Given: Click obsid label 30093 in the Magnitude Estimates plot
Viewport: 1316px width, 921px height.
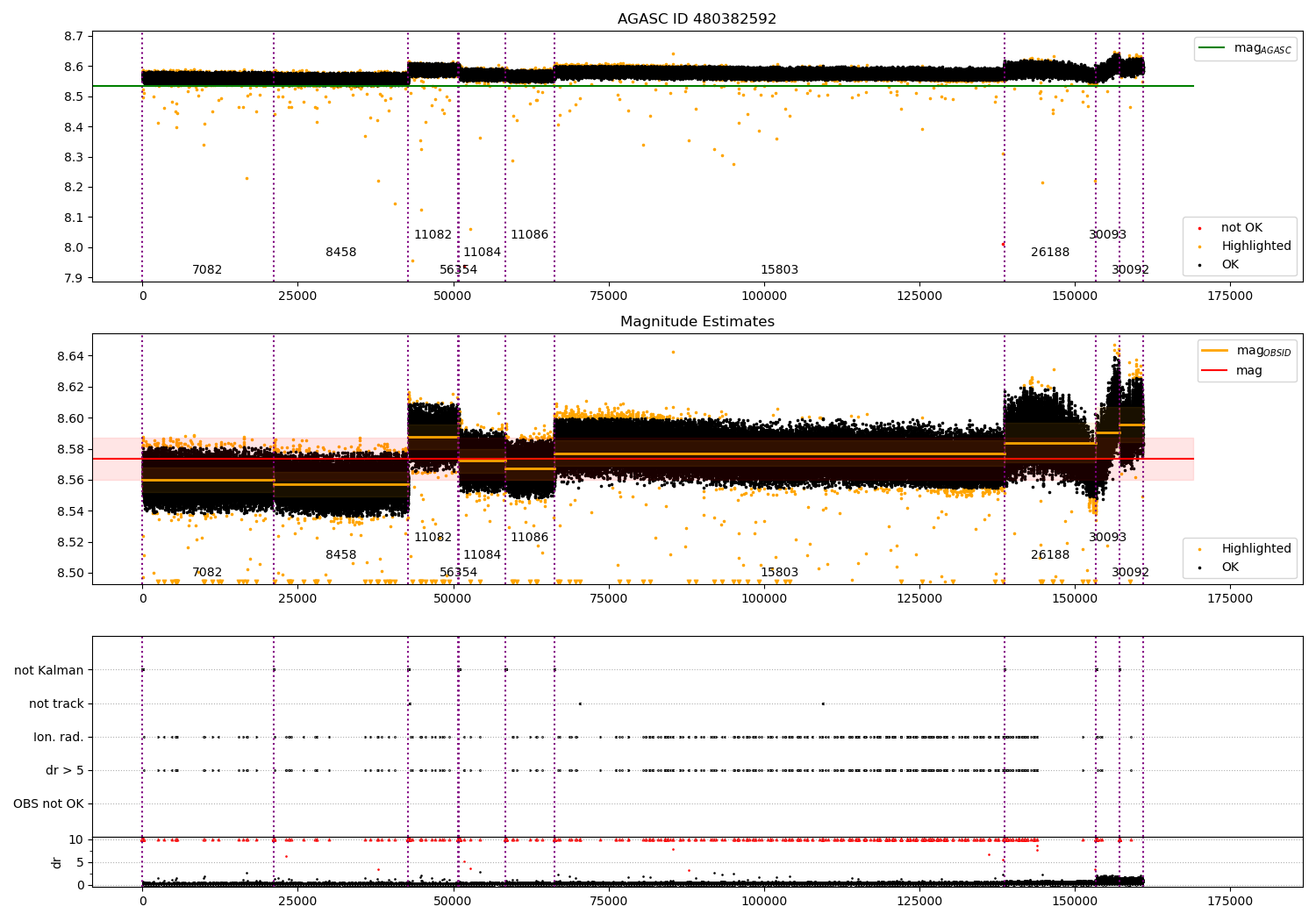Looking at the screenshot, I should tap(1107, 538).
